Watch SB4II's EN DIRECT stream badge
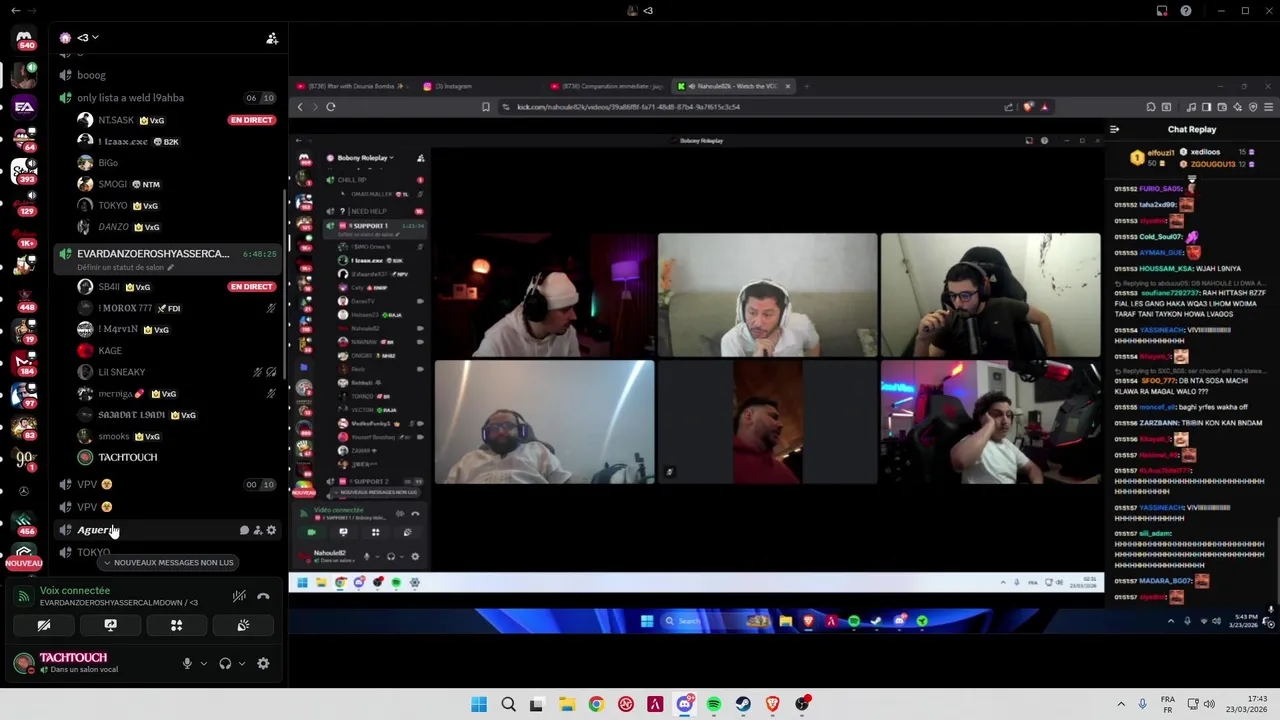The image size is (1280, 720). point(251,287)
